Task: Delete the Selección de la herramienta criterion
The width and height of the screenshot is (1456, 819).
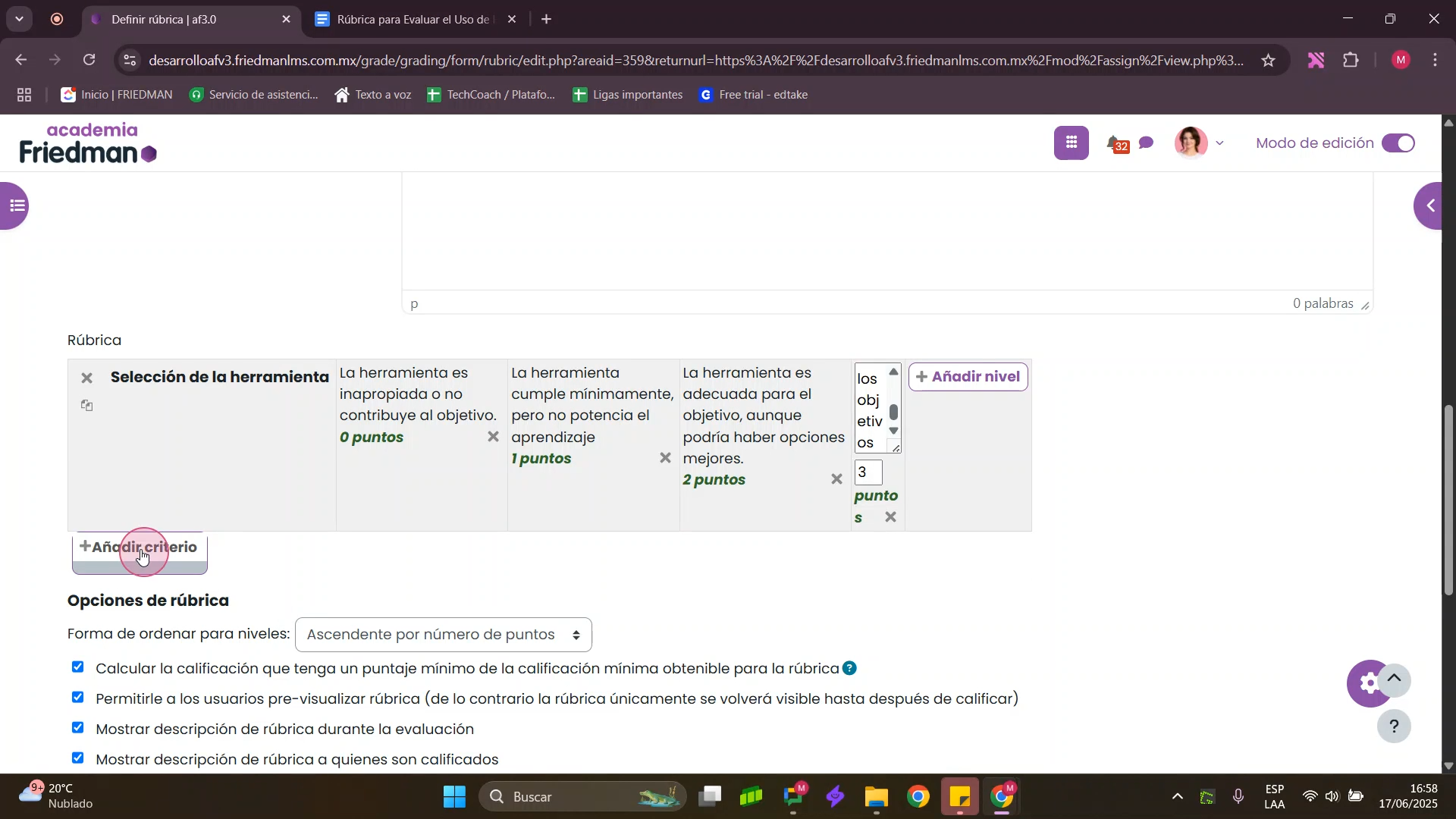Action: pos(87,378)
